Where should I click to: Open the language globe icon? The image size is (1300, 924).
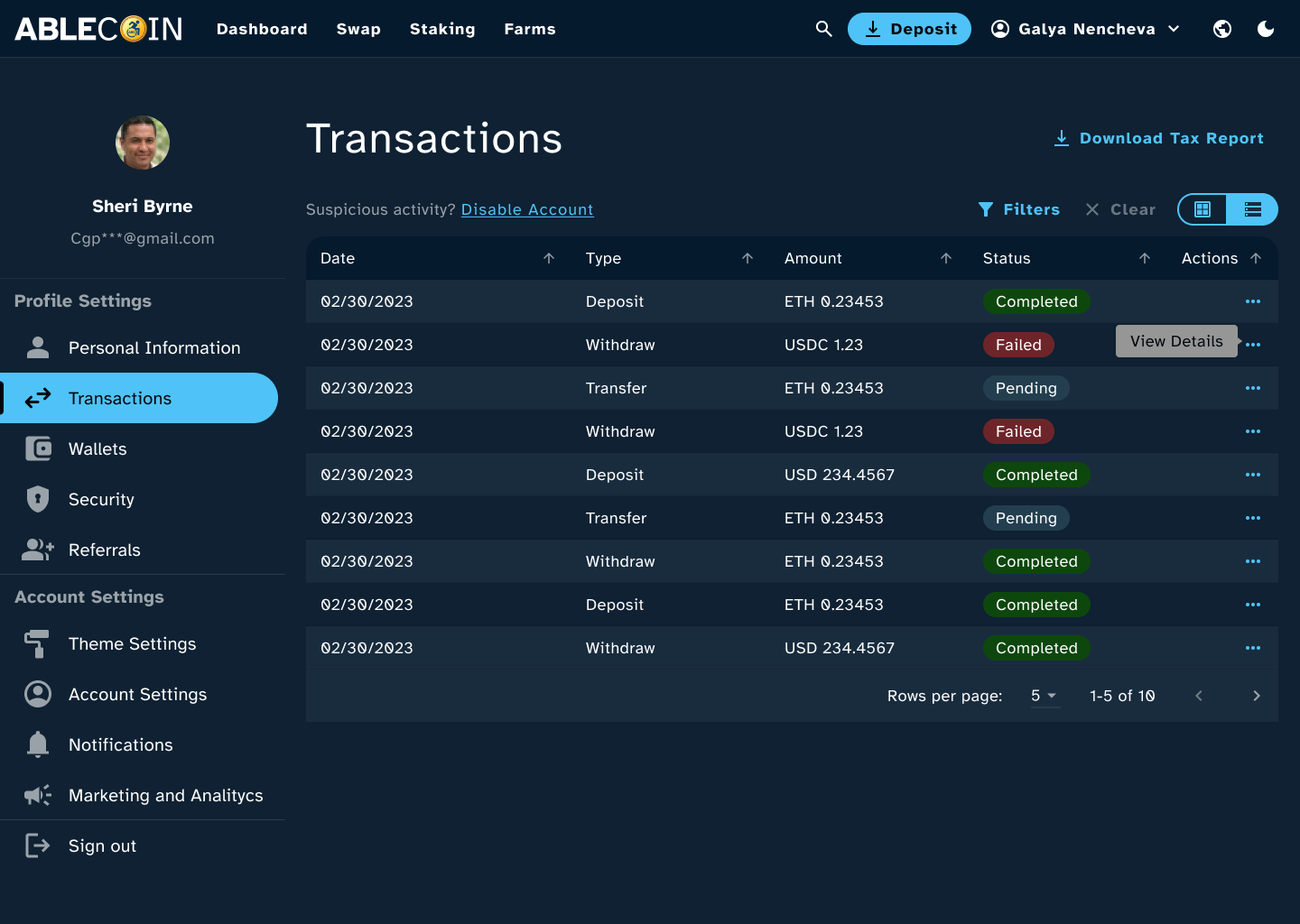1222,29
